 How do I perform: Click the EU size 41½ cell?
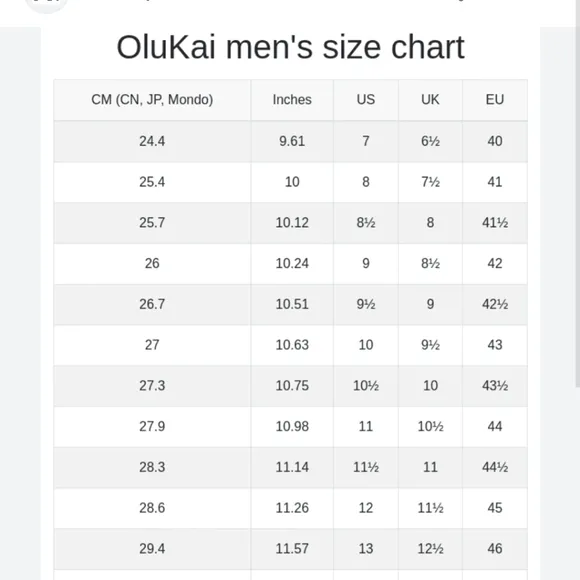495,223
